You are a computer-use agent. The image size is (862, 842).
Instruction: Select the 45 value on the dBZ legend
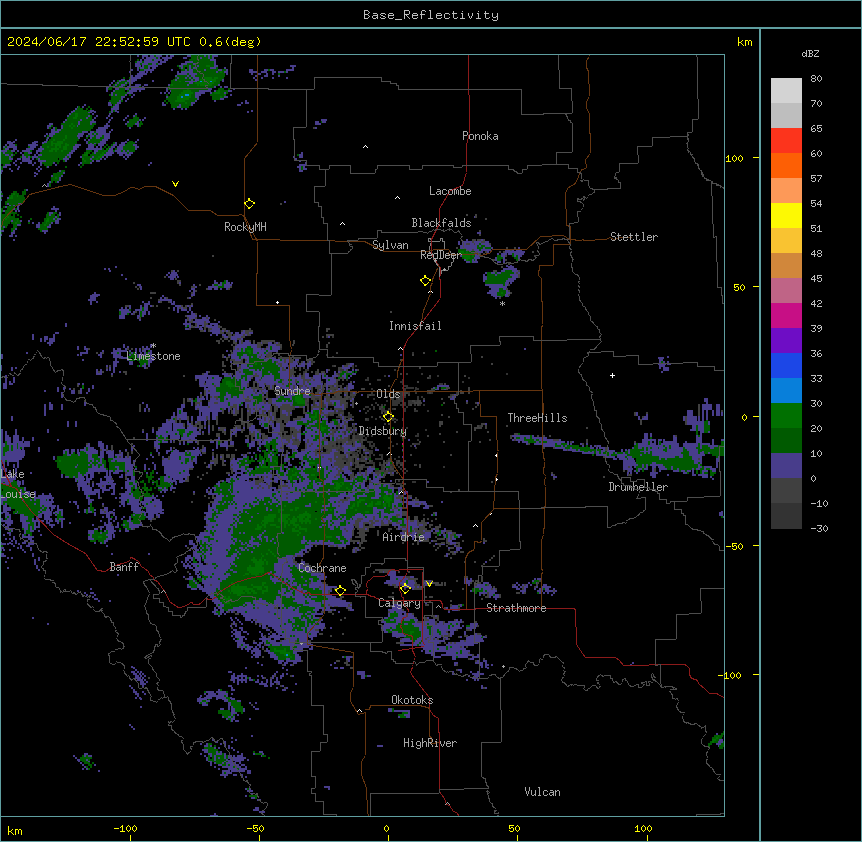tap(816, 279)
